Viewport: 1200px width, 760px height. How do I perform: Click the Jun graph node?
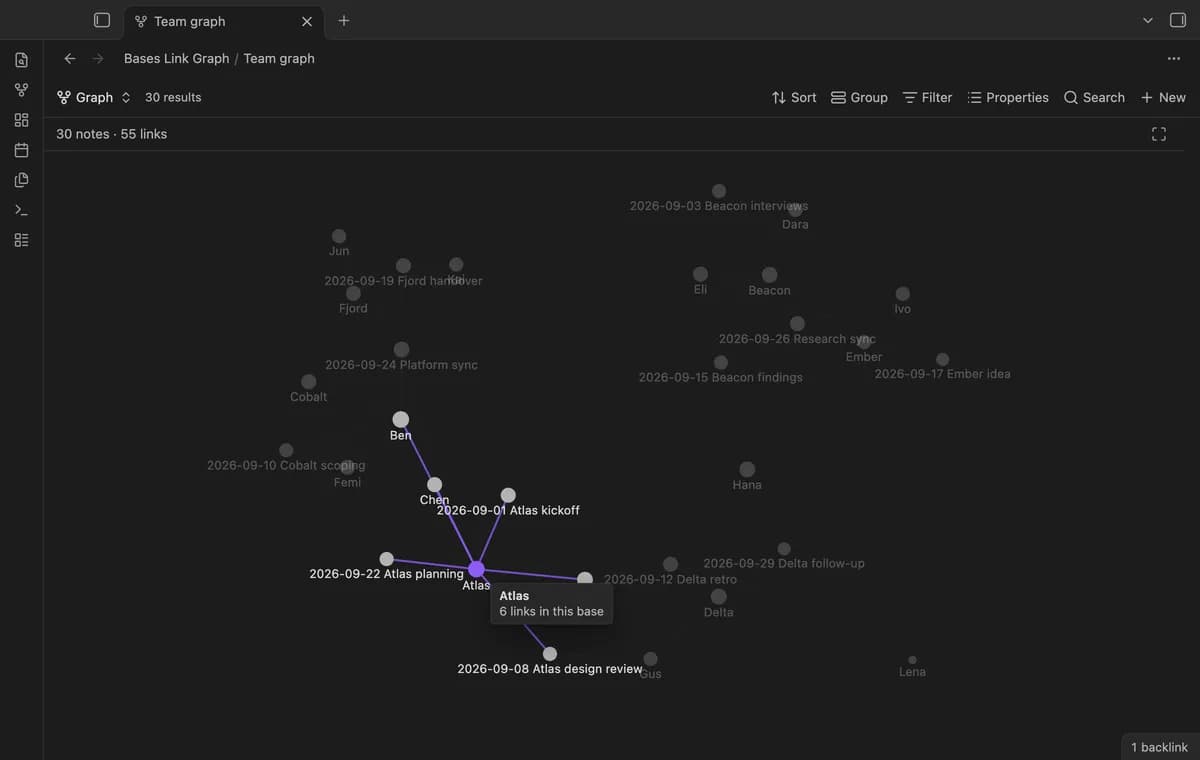click(339, 236)
